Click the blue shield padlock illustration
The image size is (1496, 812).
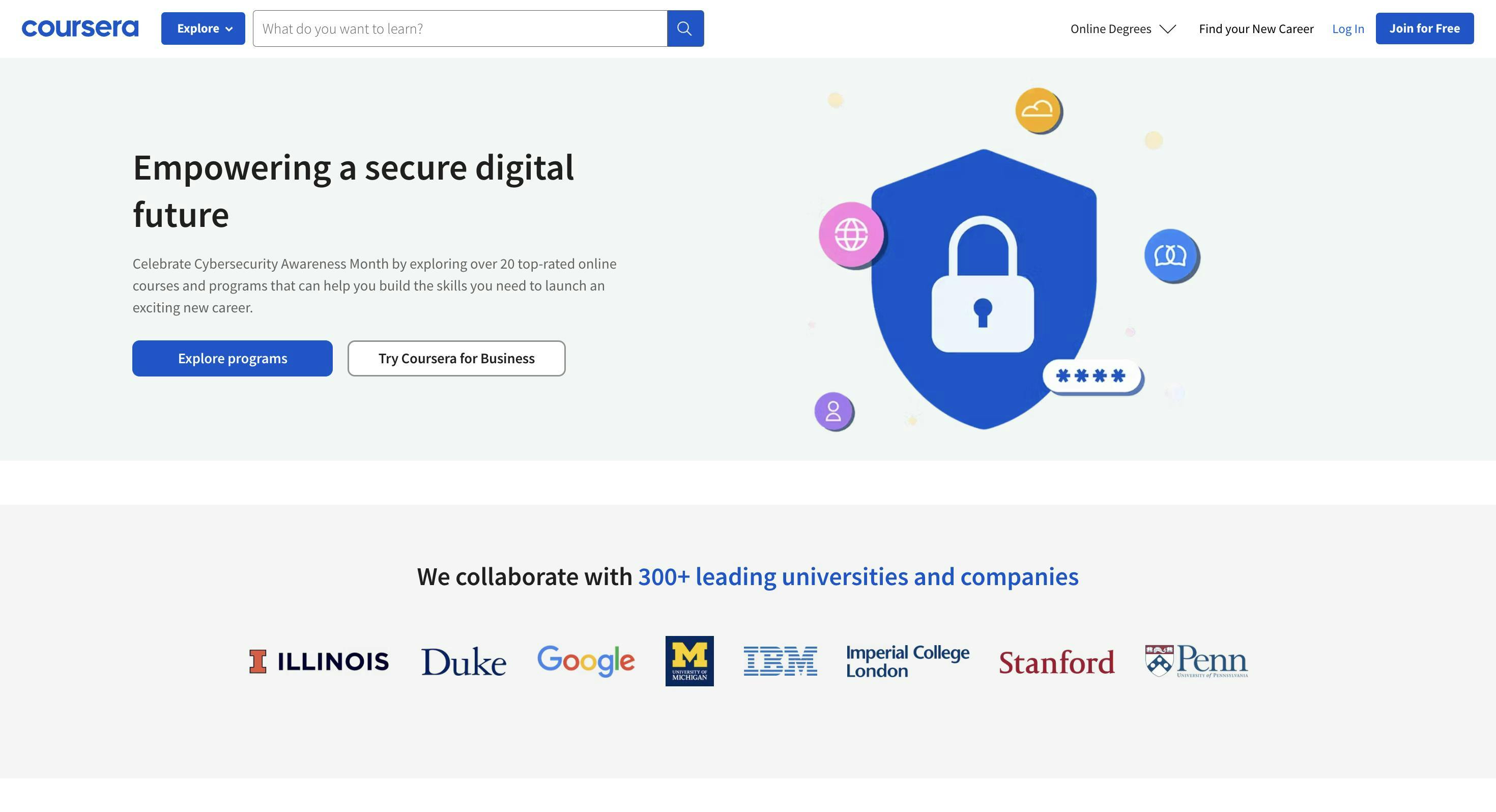point(984,289)
